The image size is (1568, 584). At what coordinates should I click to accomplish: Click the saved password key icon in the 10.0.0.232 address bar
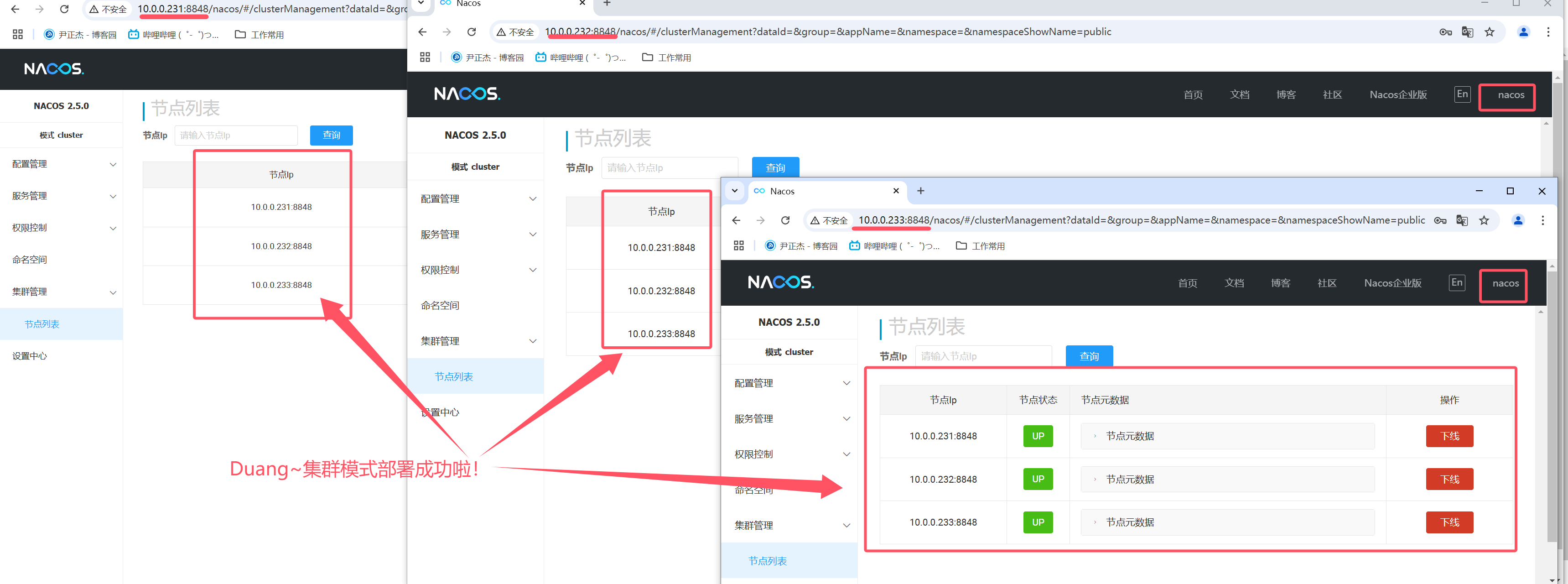coord(1445,32)
